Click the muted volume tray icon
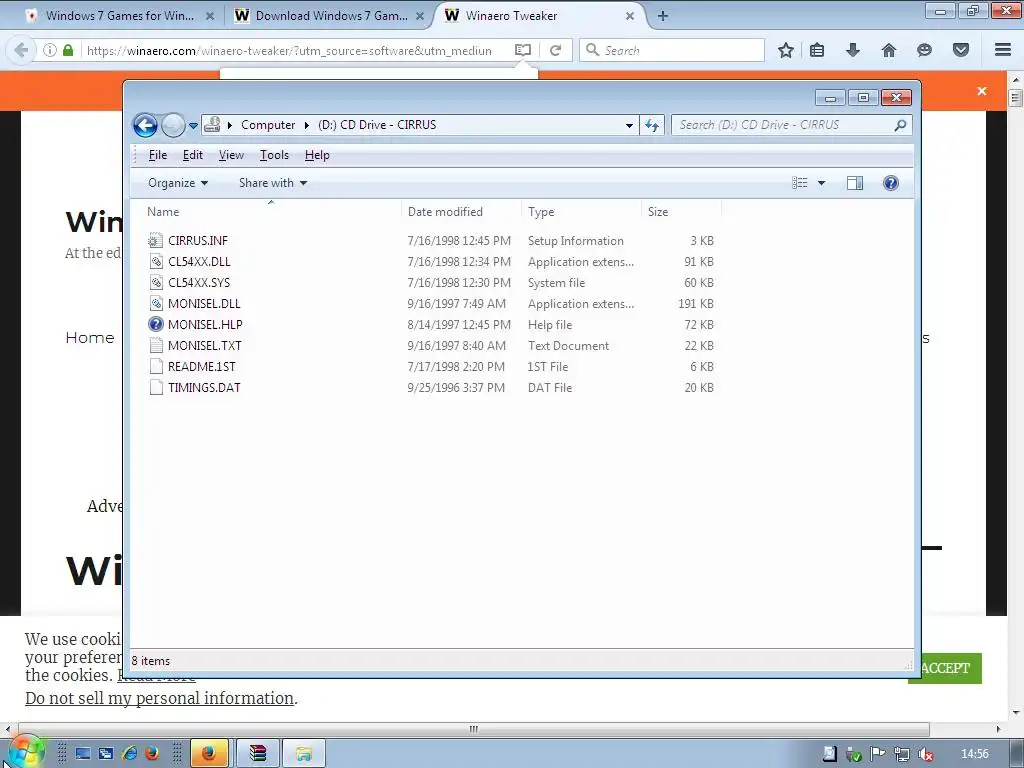The width and height of the screenshot is (1024, 768). (x=925, y=754)
